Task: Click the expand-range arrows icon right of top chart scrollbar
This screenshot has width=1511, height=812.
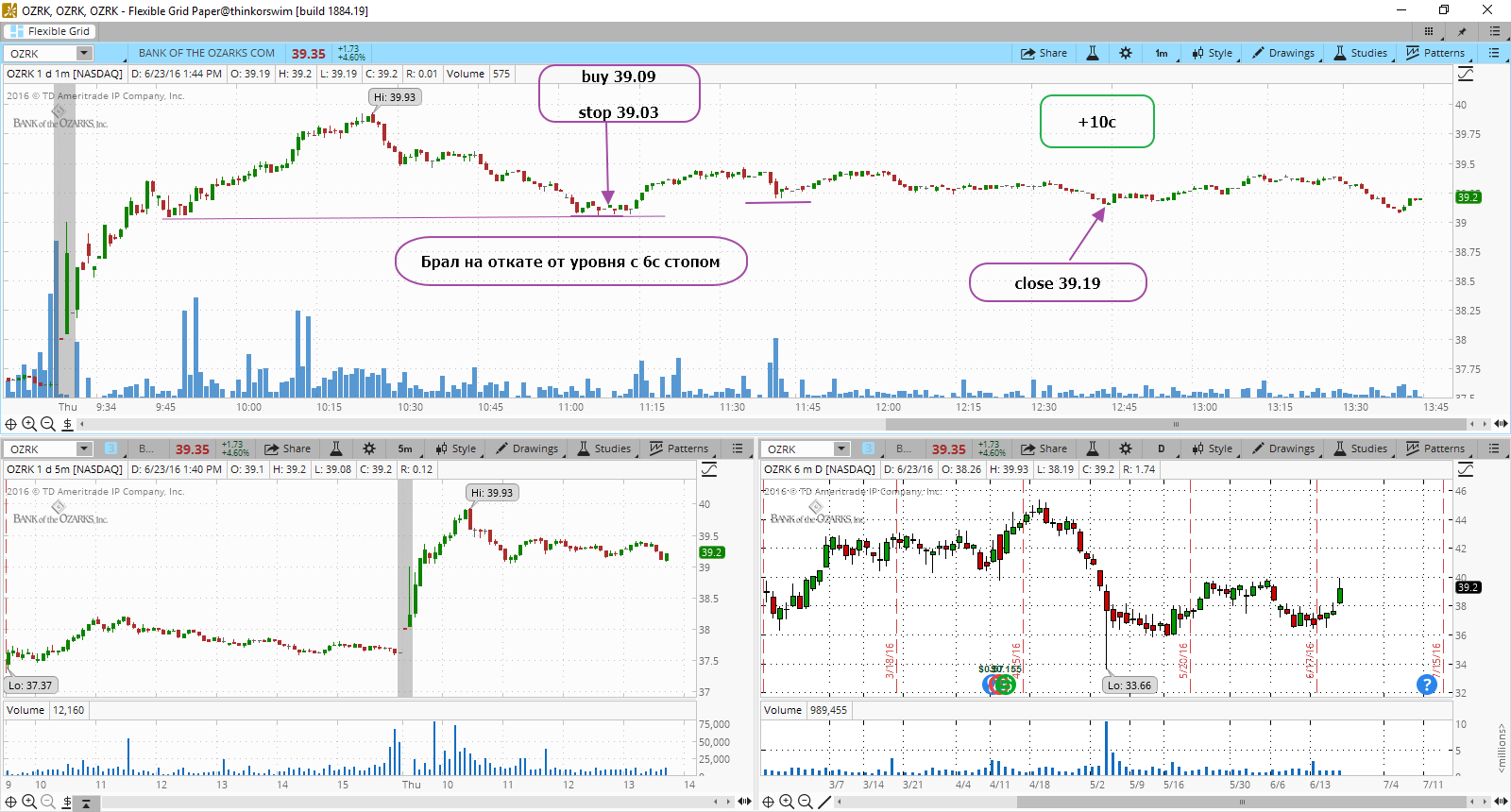Action: [1501, 424]
